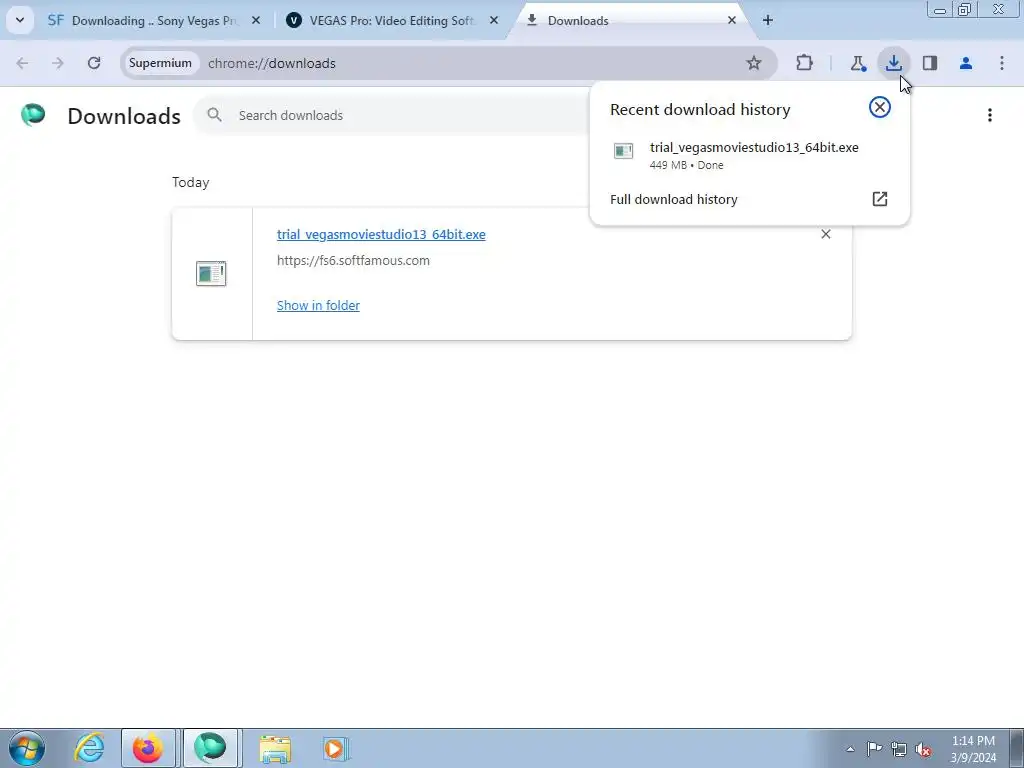Click the Supermium site info chip
Image resolution: width=1024 pixels, height=768 pixels.
pyautogui.click(x=160, y=63)
